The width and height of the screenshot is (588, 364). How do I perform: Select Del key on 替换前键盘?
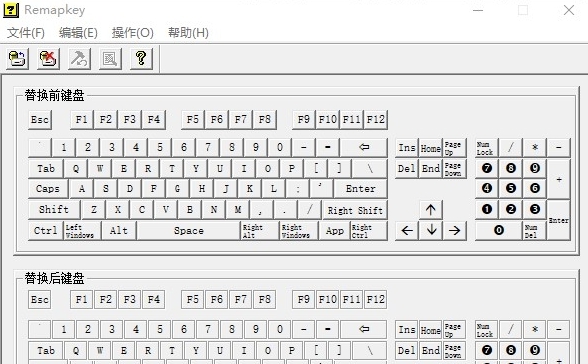point(407,169)
